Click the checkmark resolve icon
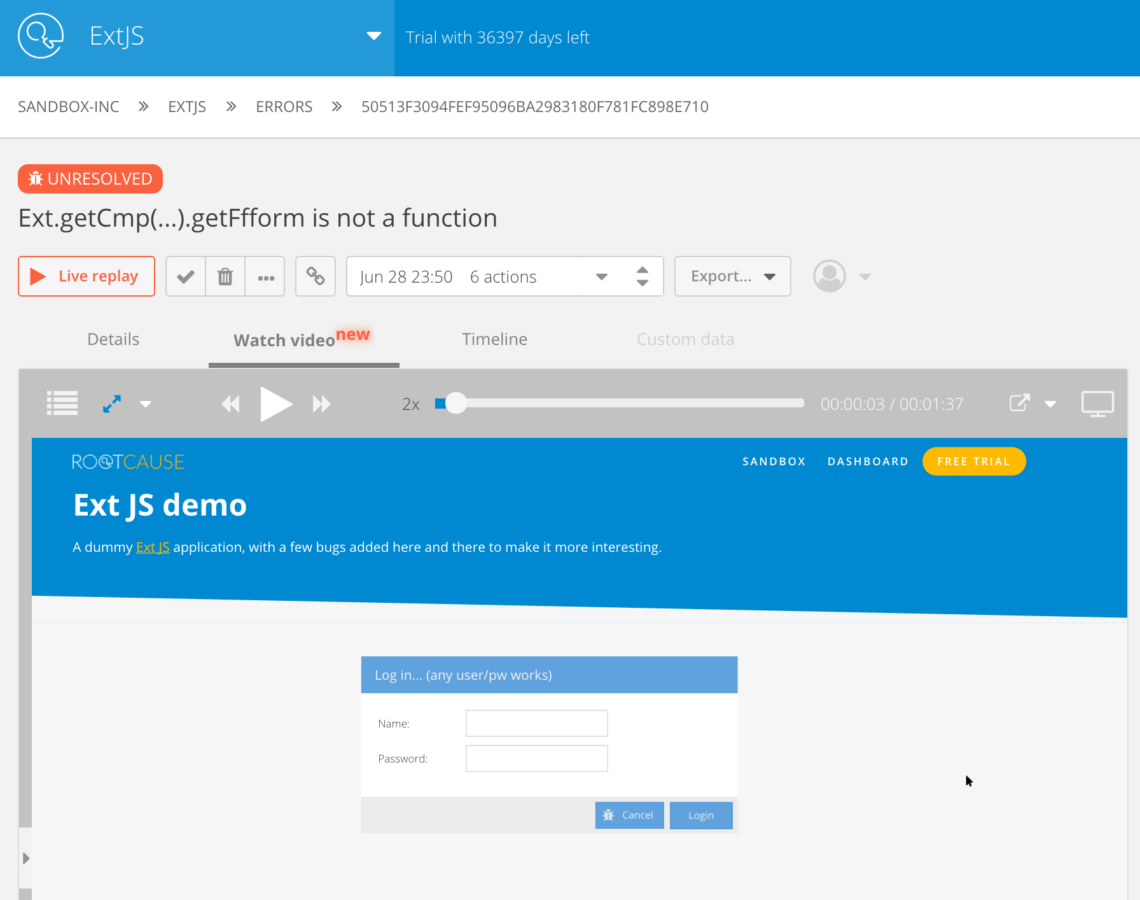This screenshot has height=900, width=1140. click(185, 277)
